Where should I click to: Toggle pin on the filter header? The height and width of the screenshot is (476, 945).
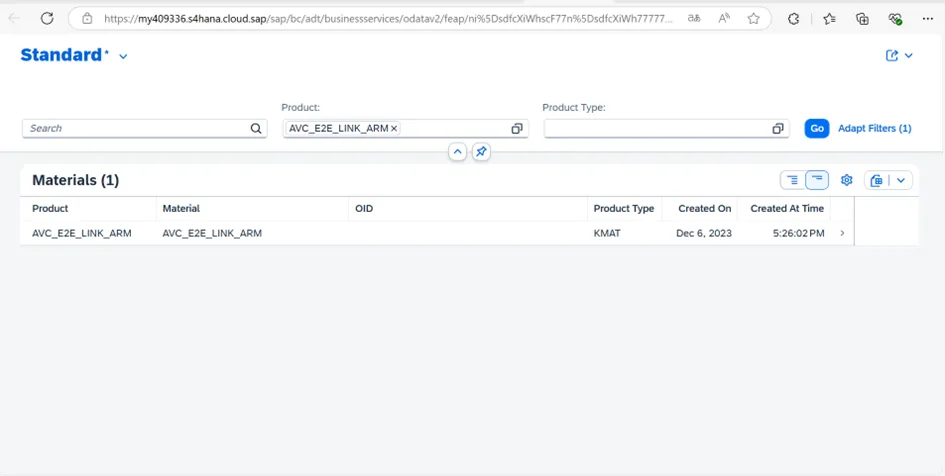[x=481, y=152]
